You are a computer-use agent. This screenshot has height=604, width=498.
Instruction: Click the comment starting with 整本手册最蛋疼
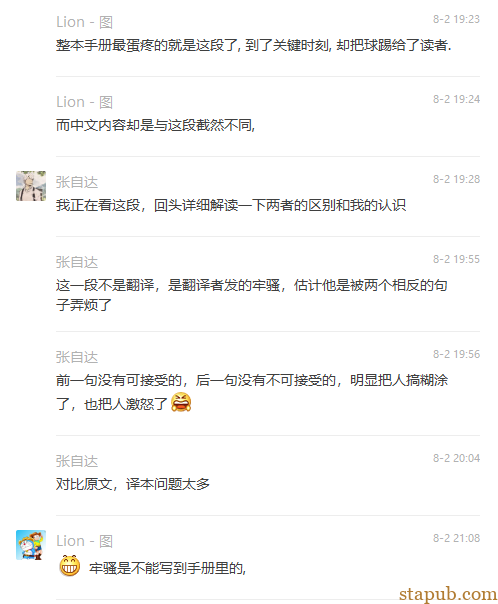253,45
